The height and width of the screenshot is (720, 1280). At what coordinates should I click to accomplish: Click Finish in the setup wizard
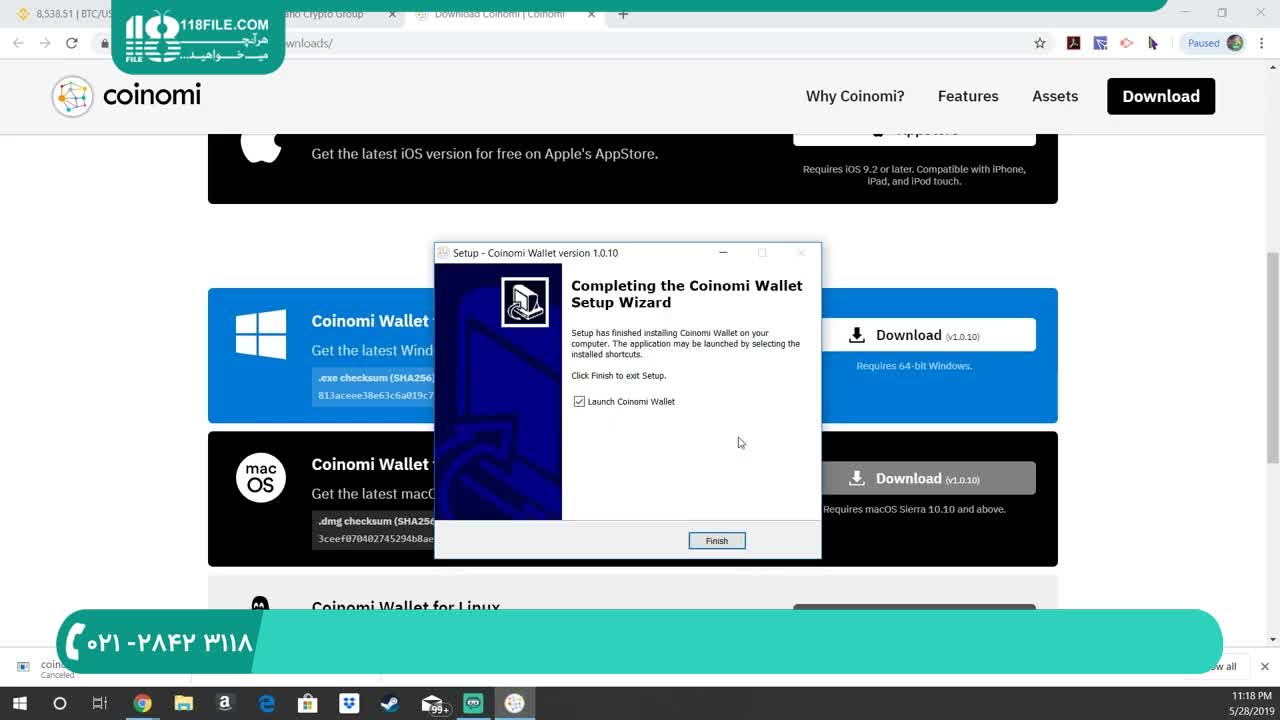pyautogui.click(x=716, y=541)
